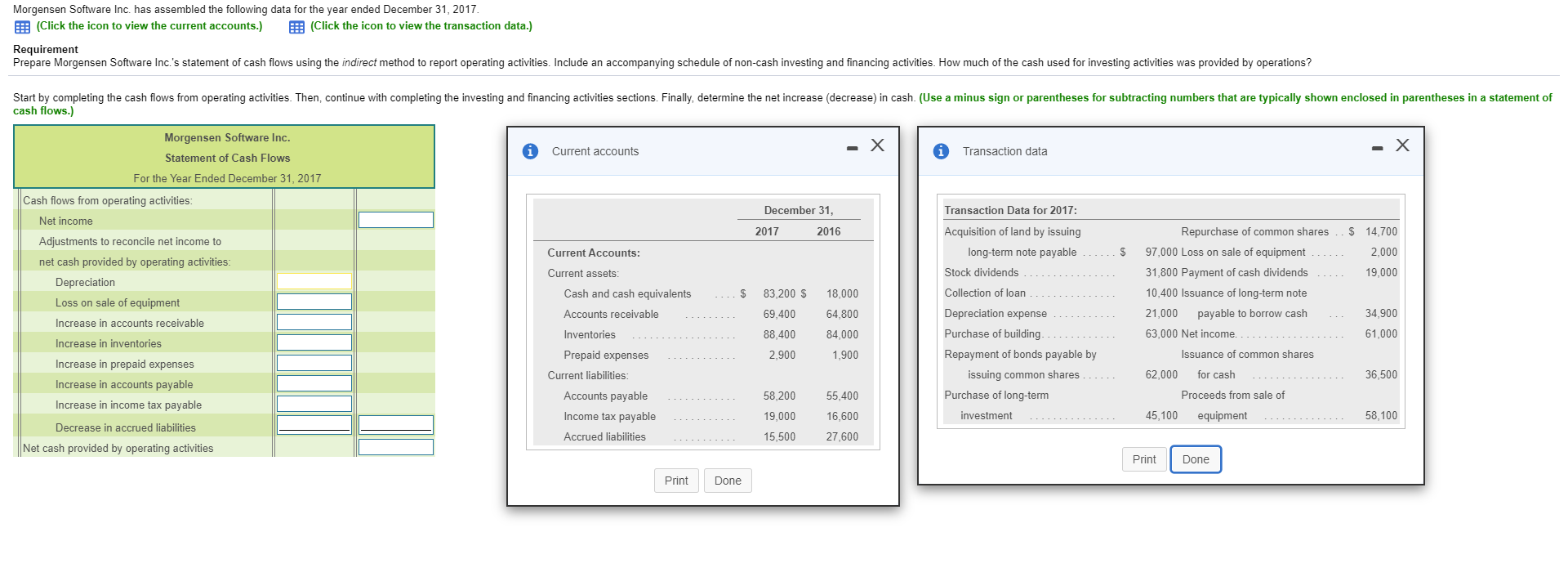Click the 'Requirement' heading
Image resolution: width=1568 pixels, height=577 pixels.
pyautogui.click(x=46, y=49)
